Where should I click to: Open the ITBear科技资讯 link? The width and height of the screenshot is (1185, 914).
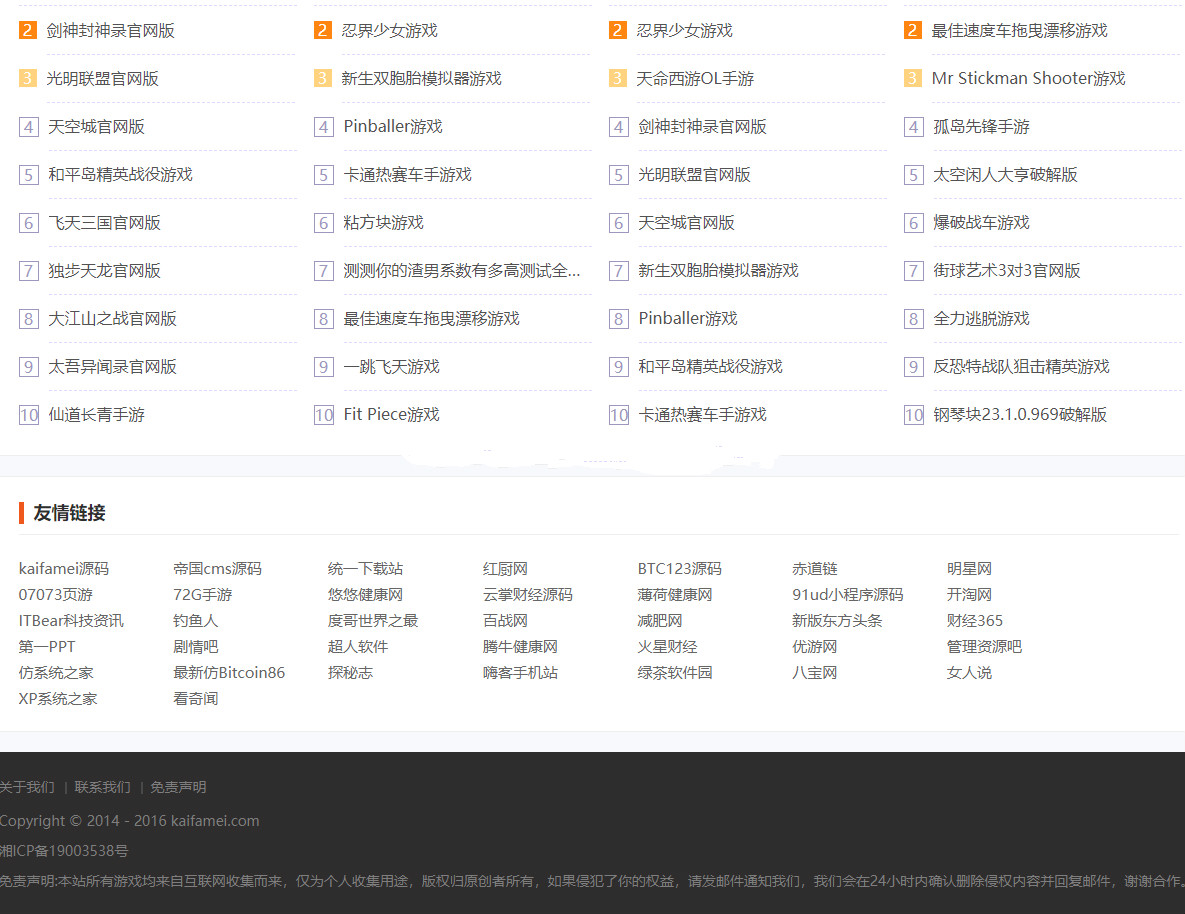[x=71, y=620]
